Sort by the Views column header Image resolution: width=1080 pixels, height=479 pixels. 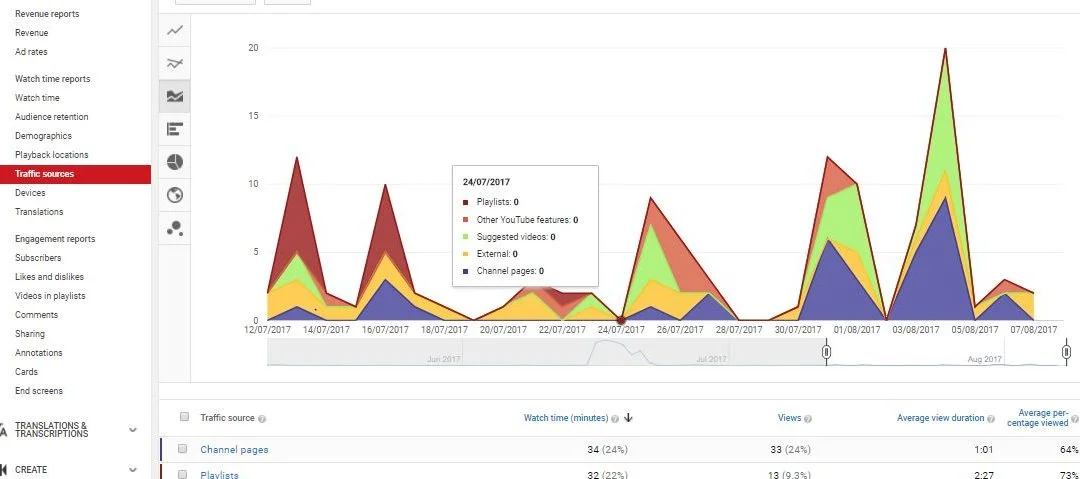pos(789,418)
